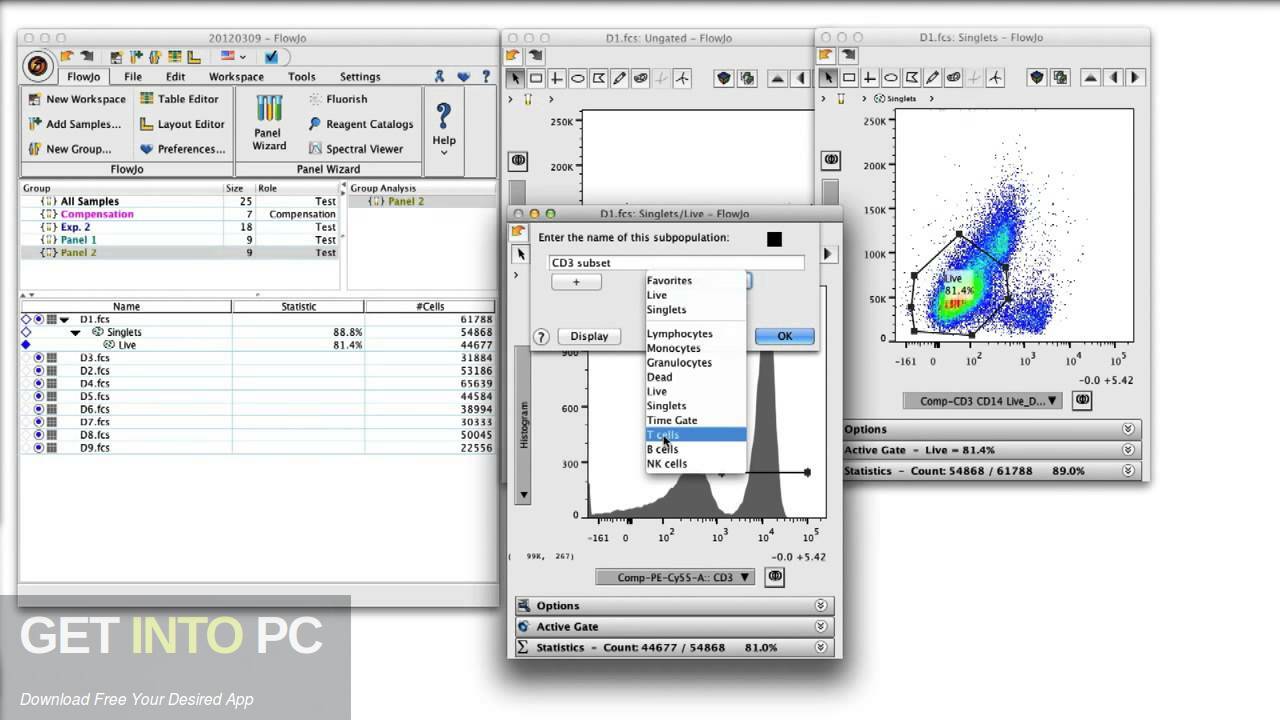Select the quadrant gate tool in Singlets window
The height and width of the screenshot is (720, 1280).
click(x=869, y=77)
